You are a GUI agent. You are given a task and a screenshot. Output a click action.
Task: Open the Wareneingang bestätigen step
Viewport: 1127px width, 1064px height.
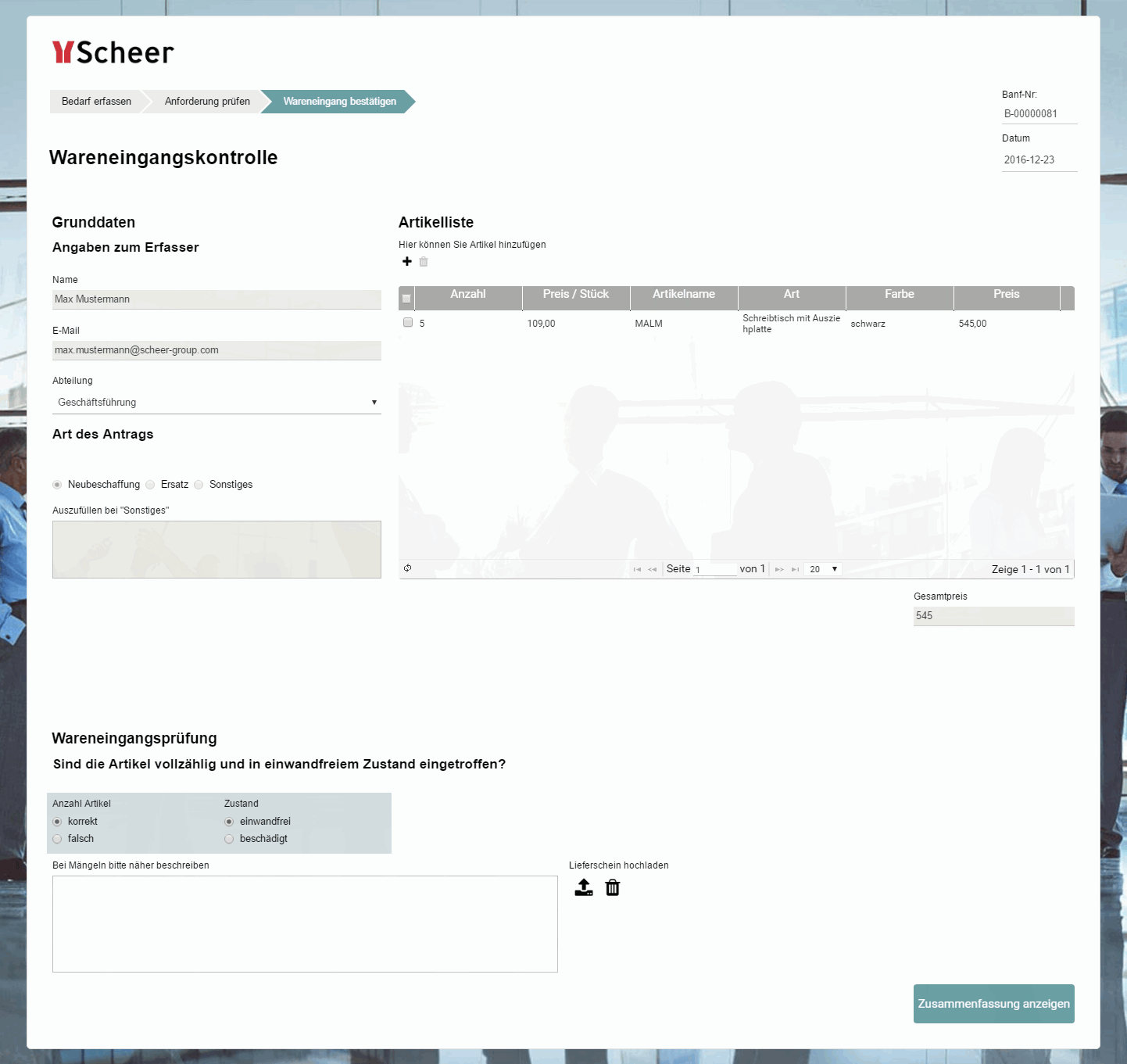pos(339,102)
